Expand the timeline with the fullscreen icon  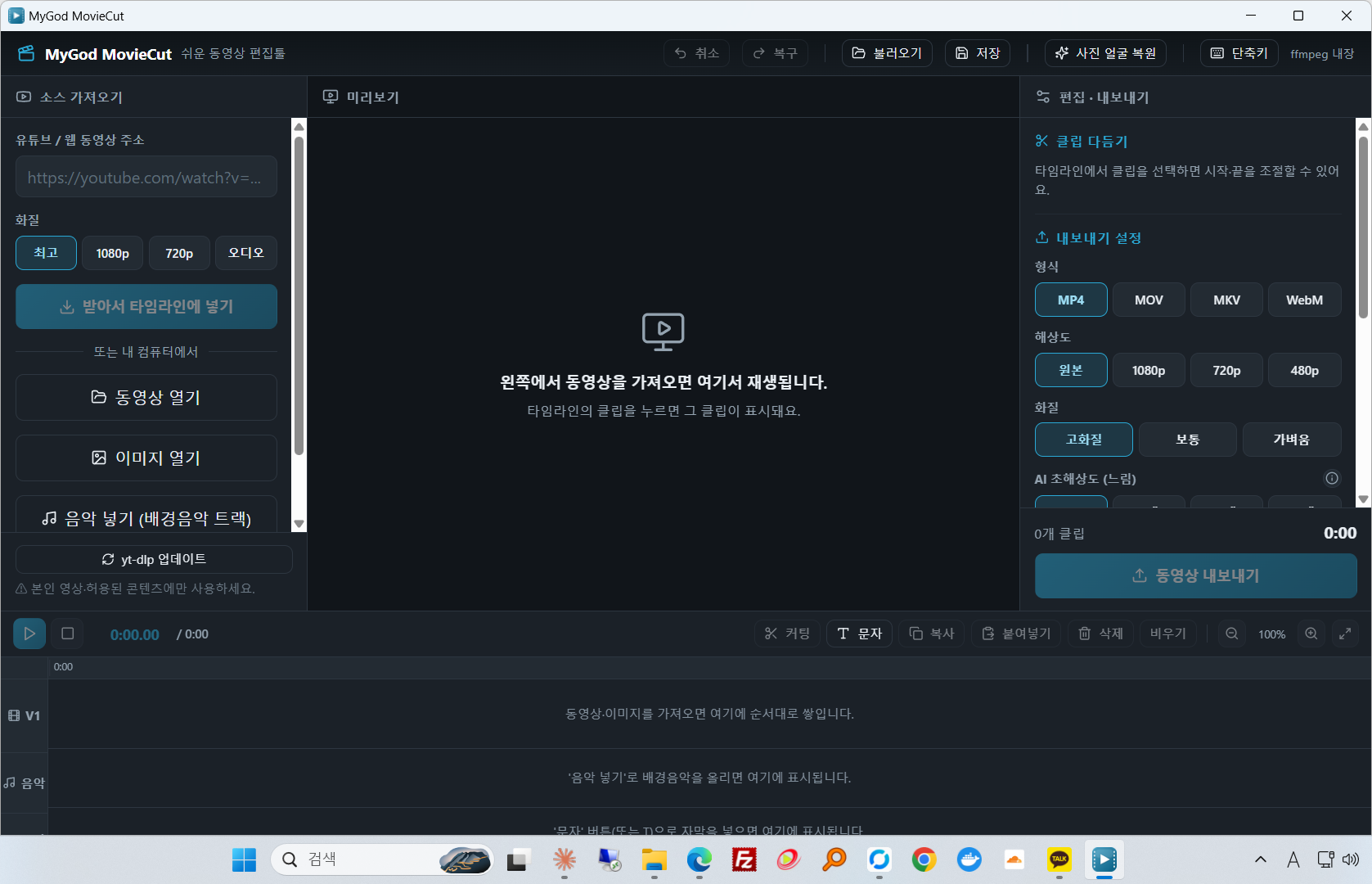(1345, 634)
